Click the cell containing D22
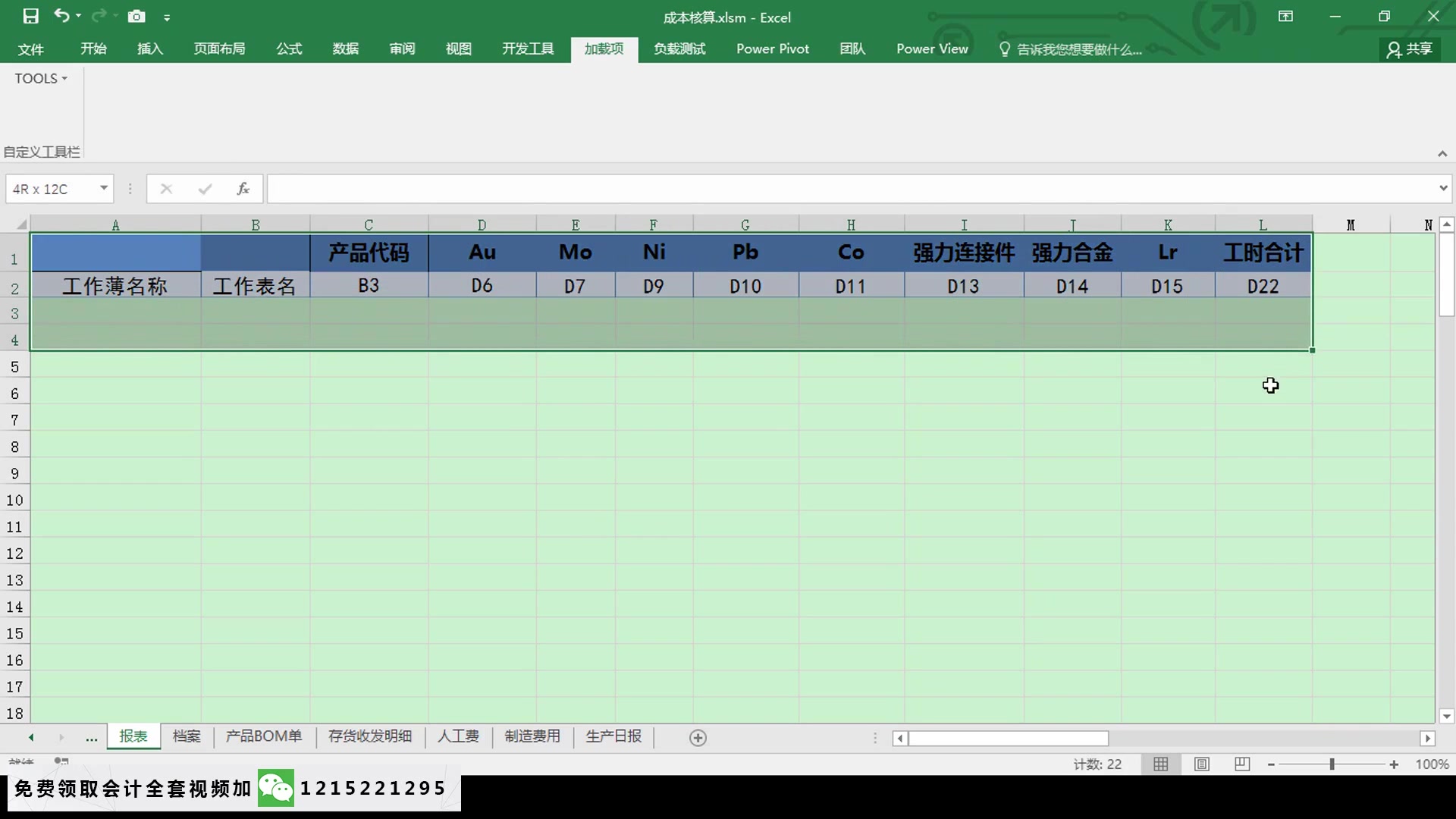This screenshot has width=1456, height=819. click(x=1263, y=286)
